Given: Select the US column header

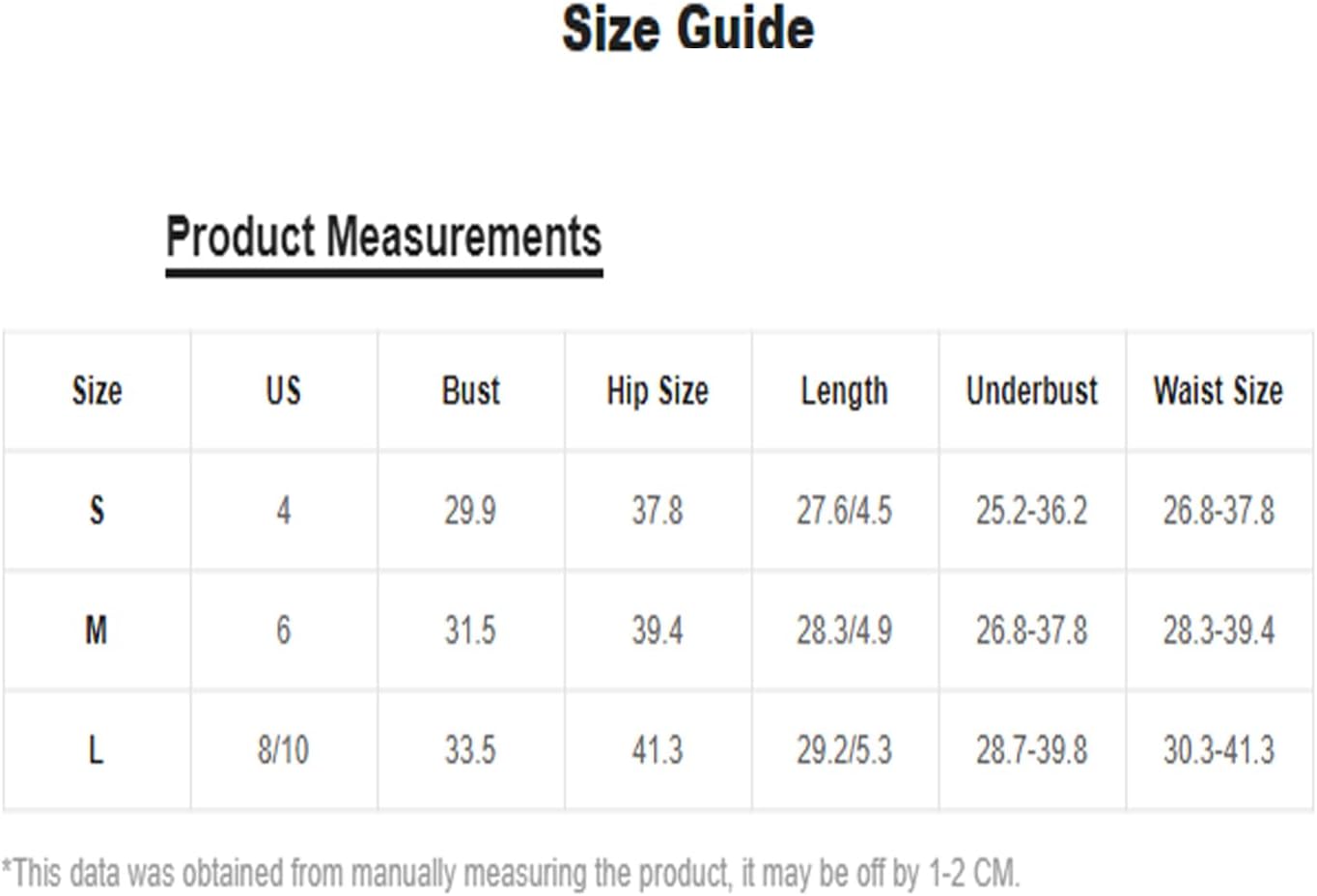Looking at the screenshot, I should tap(283, 391).
